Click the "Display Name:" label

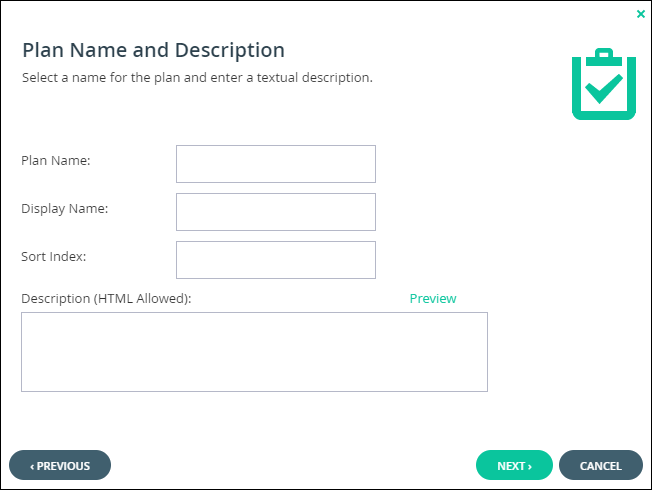[64, 209]
